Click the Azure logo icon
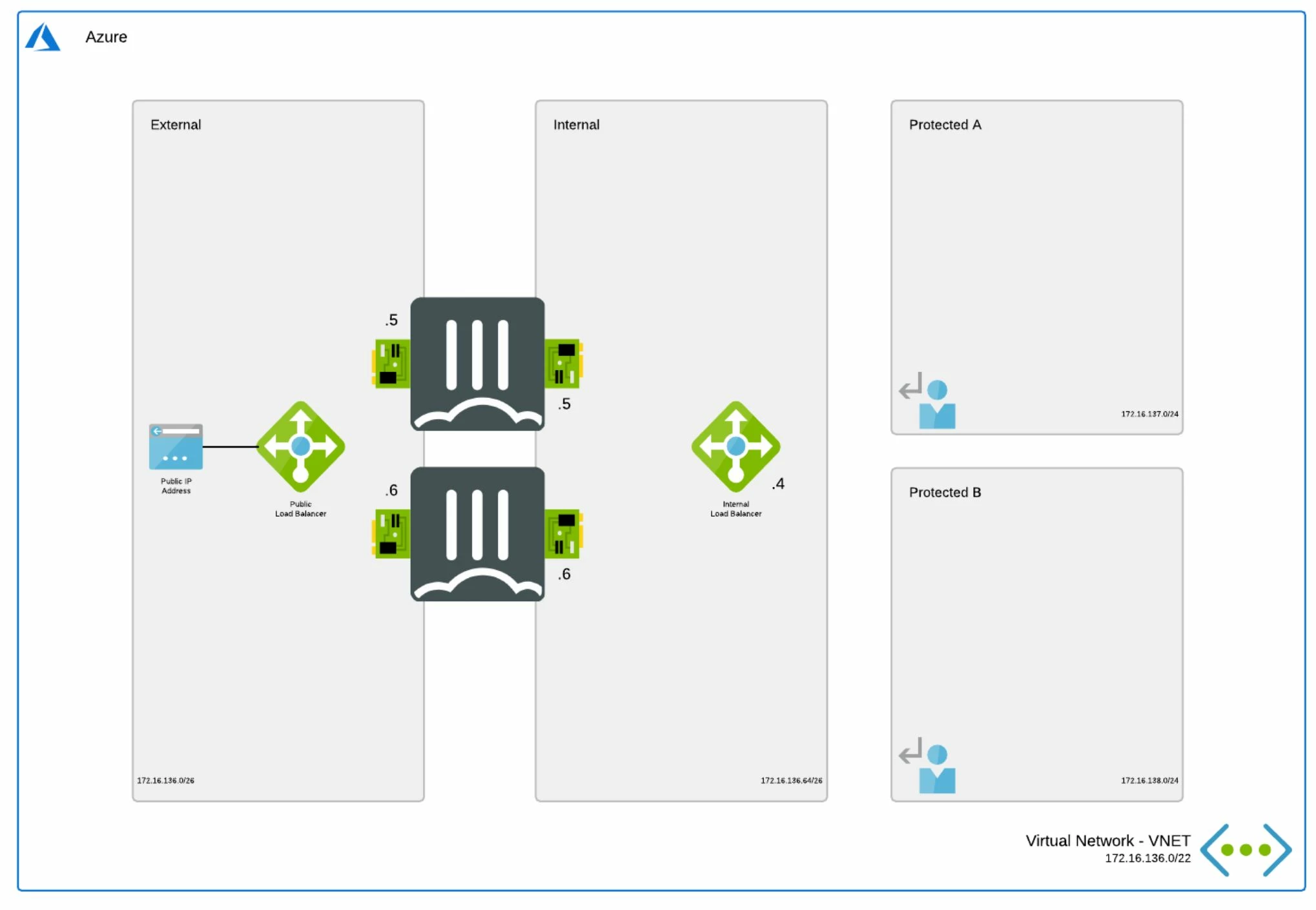The height and width of the screenshot is (910, 1316). (43, 37)
